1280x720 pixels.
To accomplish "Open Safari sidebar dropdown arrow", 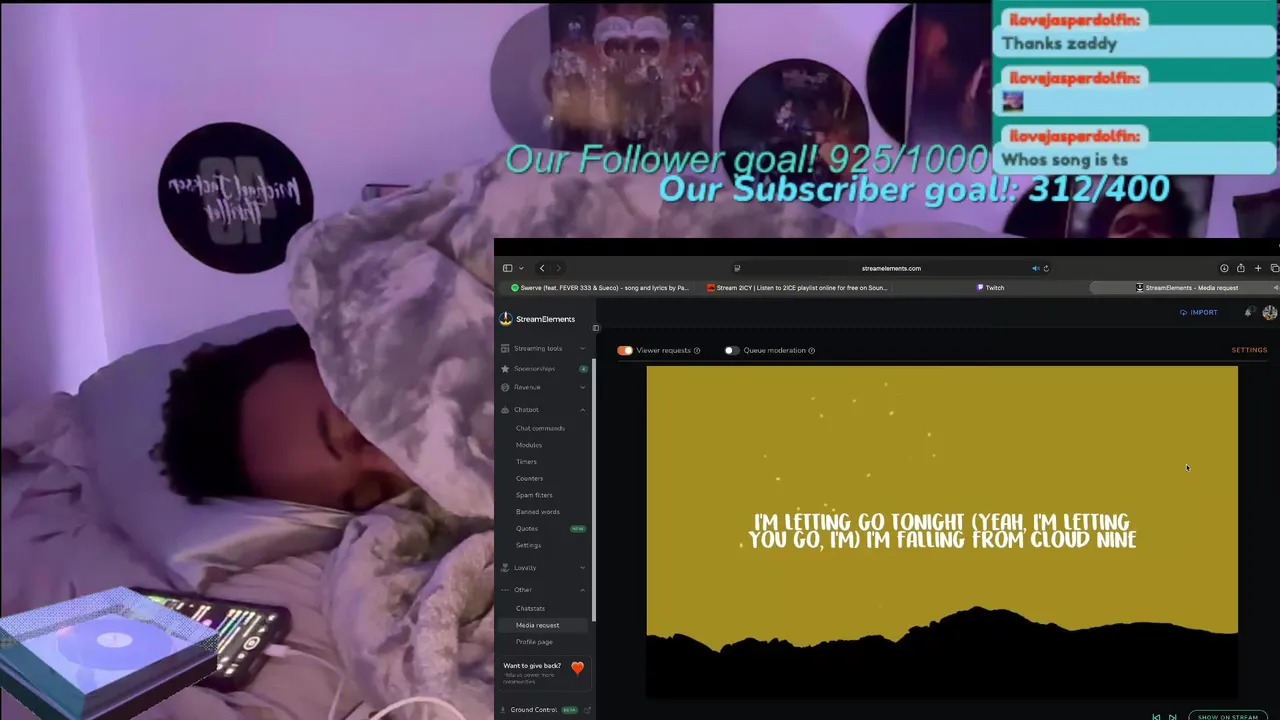I will tap(521, 268).
